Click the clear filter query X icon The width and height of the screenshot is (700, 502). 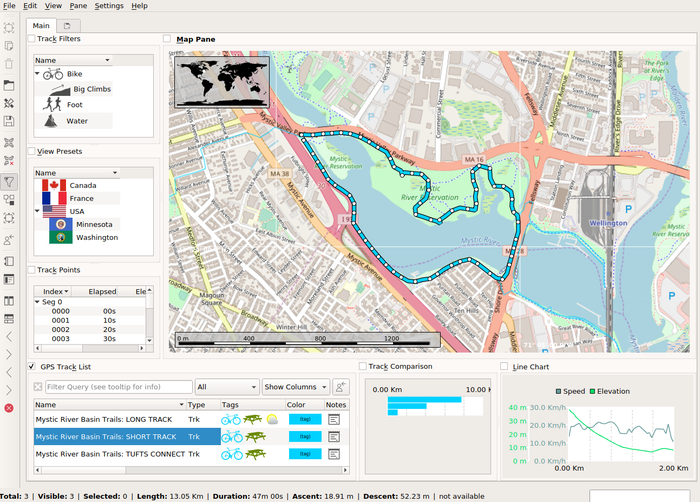(38, 387)
